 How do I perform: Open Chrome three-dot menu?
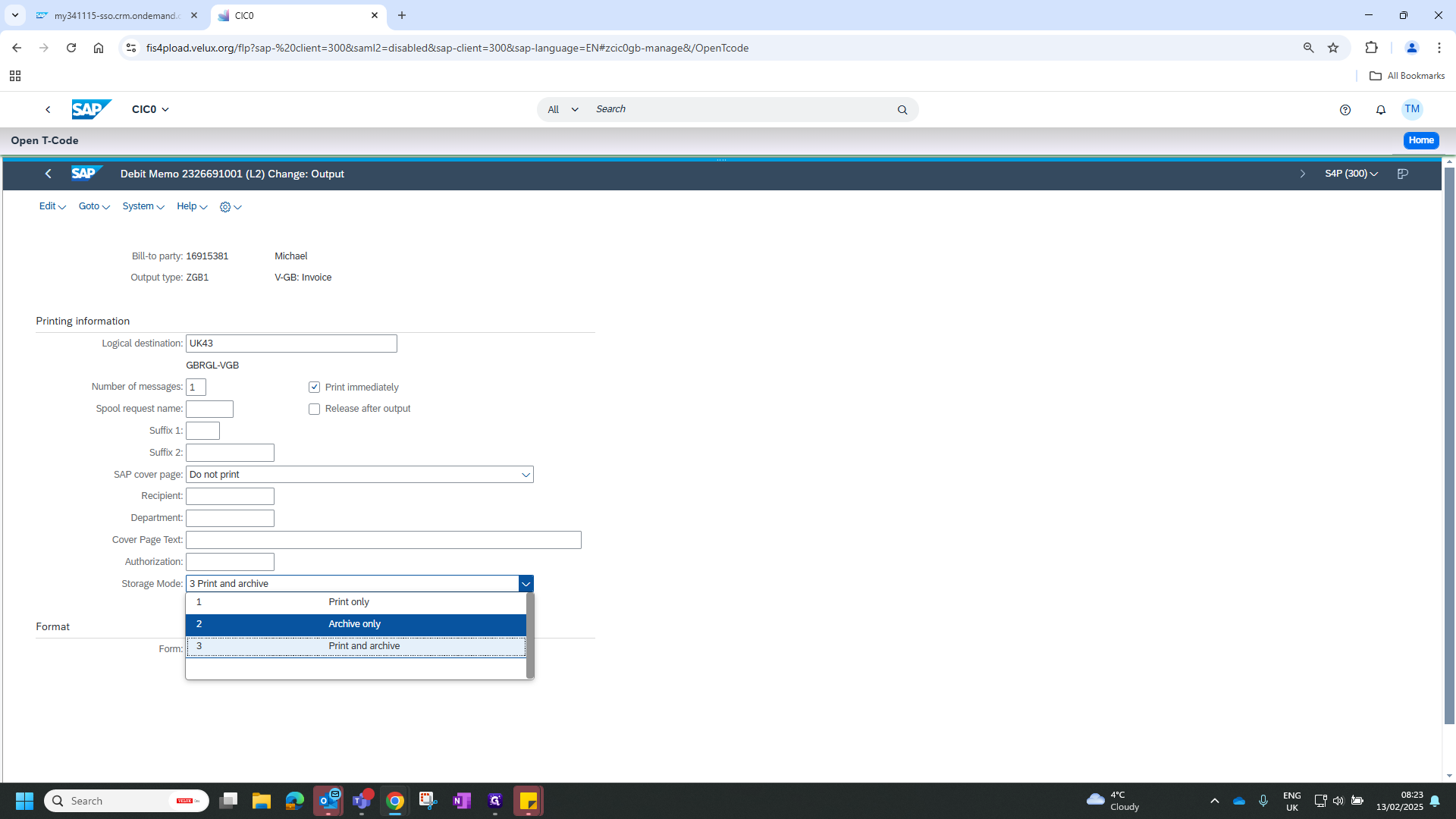tap(1439, 48)
